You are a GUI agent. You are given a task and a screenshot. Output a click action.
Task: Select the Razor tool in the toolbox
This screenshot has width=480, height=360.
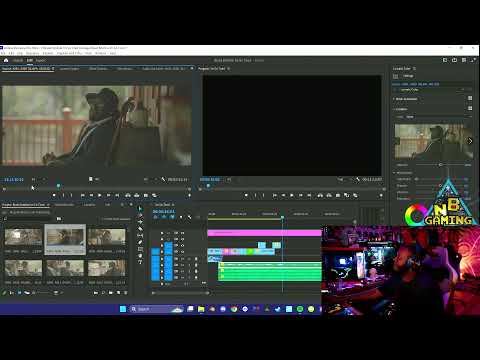coord(140,229)
